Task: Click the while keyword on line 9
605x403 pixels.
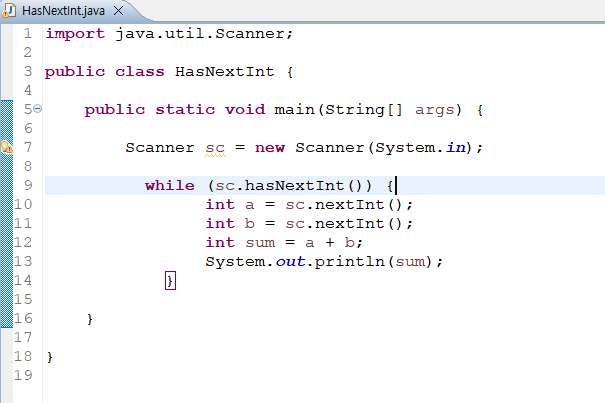Action: 170,186
